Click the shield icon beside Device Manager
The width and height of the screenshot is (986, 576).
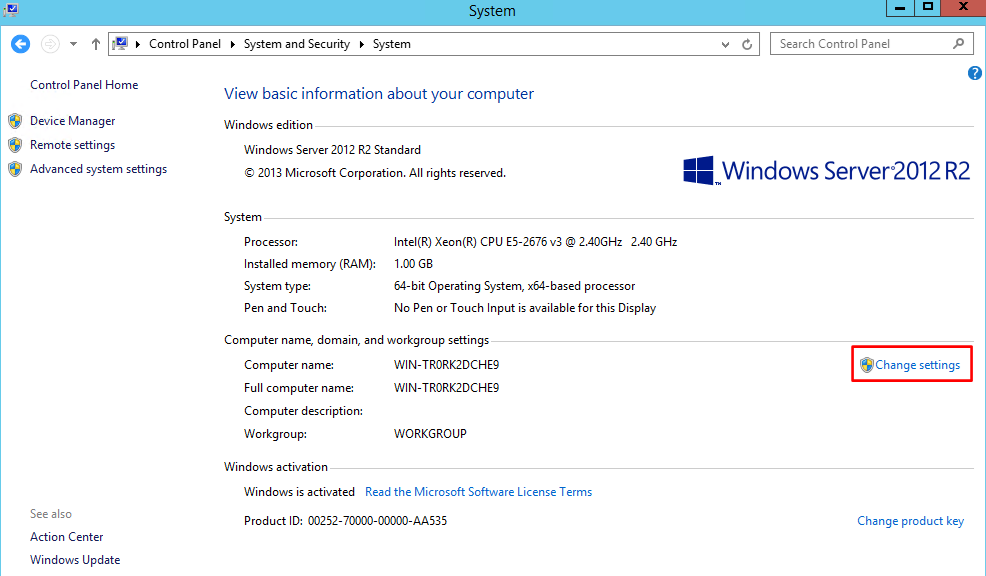[15, 121]
